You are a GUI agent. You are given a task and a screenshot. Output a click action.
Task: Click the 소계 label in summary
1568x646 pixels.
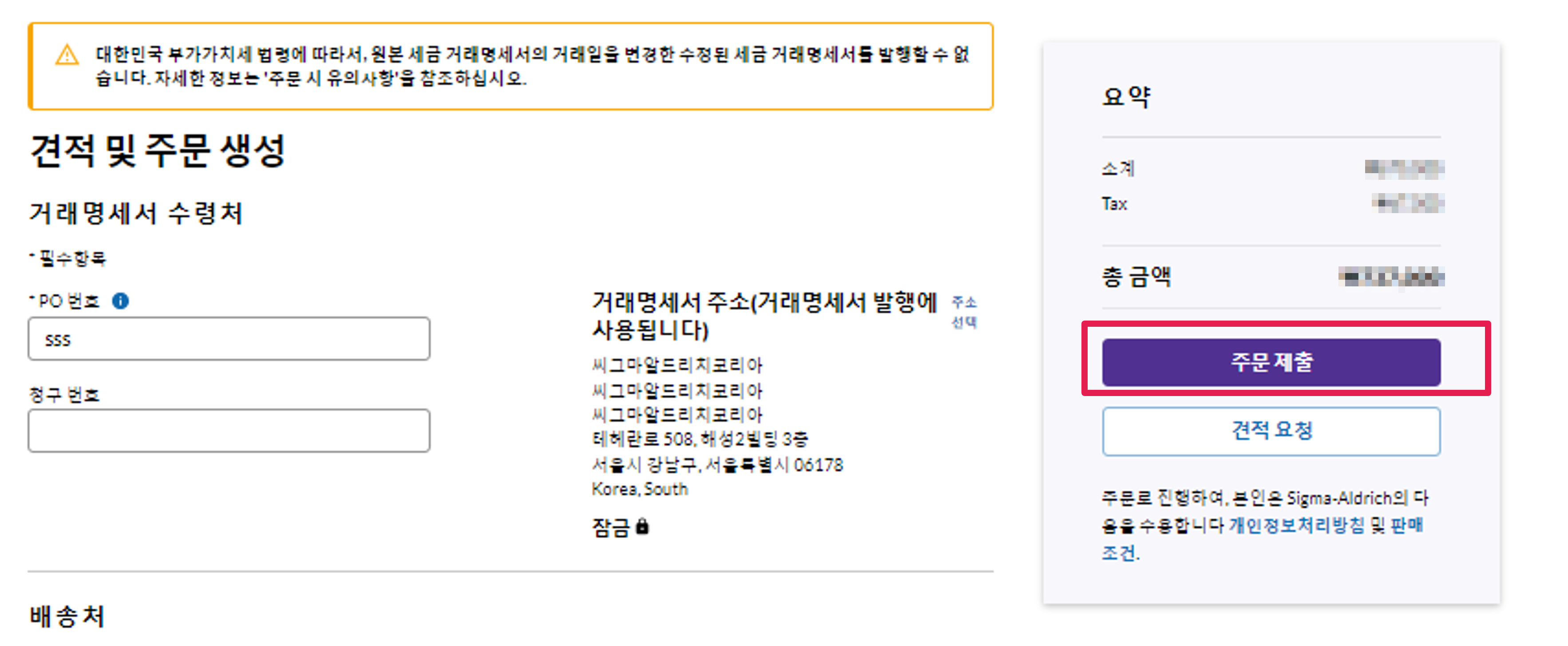(1117, 168)
